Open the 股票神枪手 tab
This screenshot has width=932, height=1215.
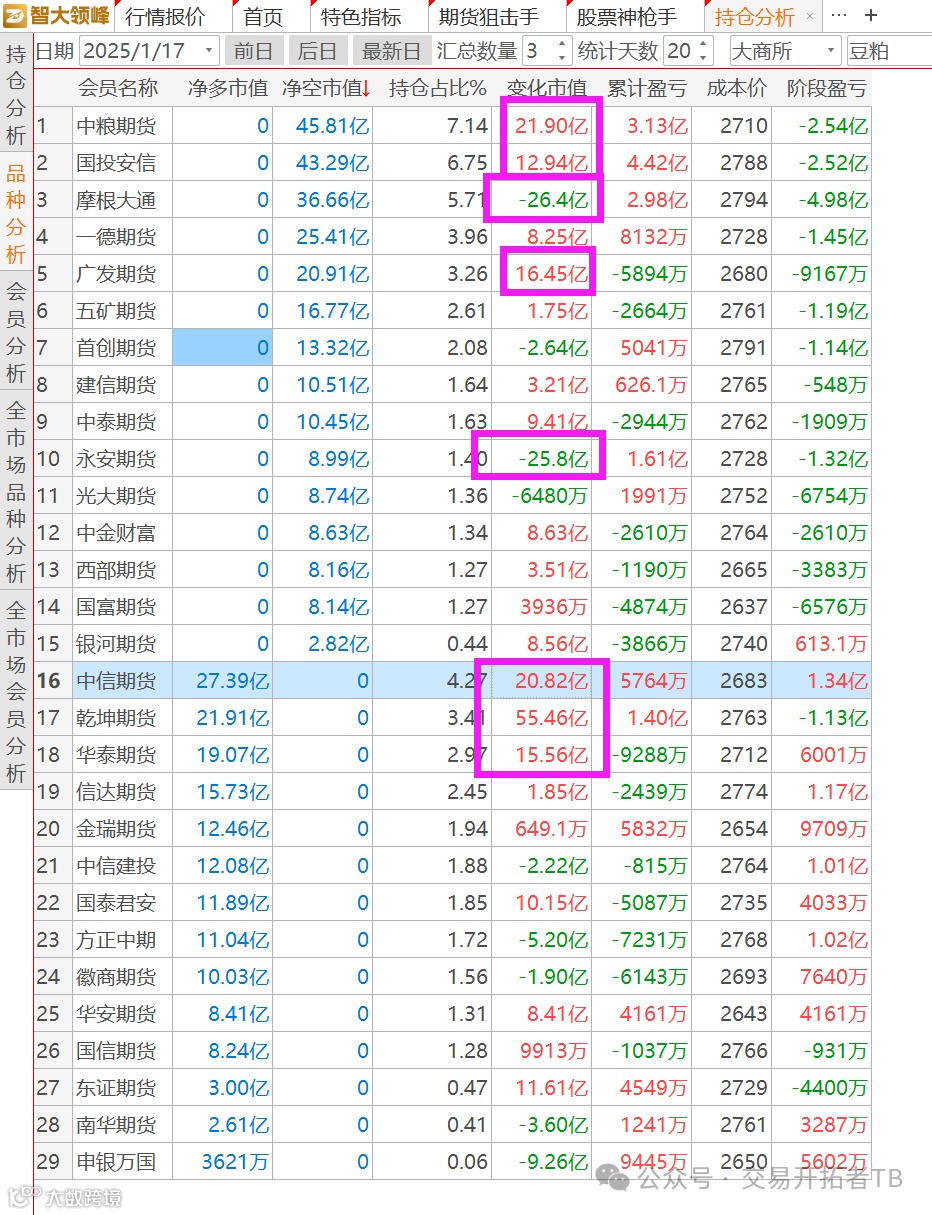pos(626,17)
